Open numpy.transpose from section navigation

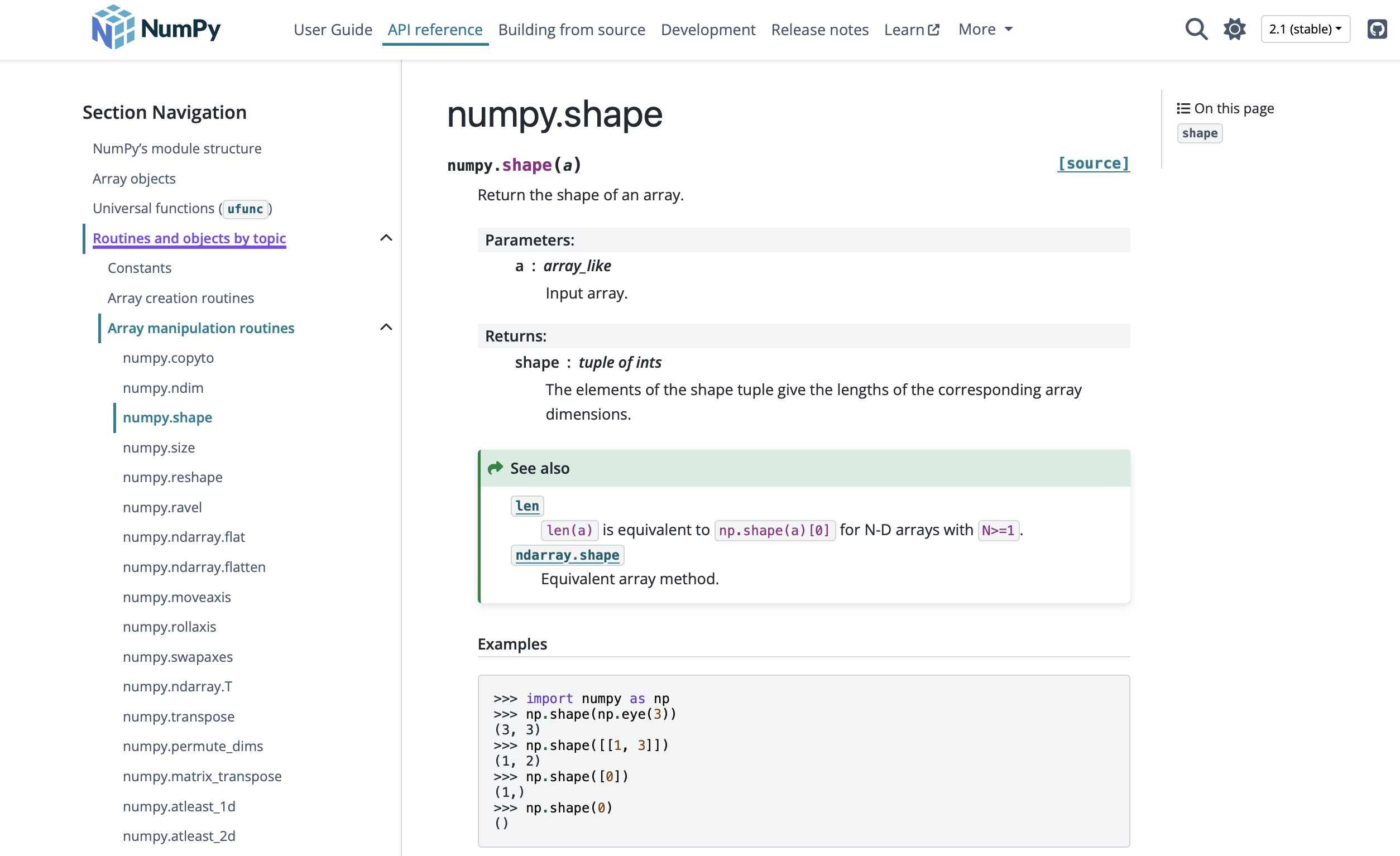pyautogui.click(x=179, y=716)
